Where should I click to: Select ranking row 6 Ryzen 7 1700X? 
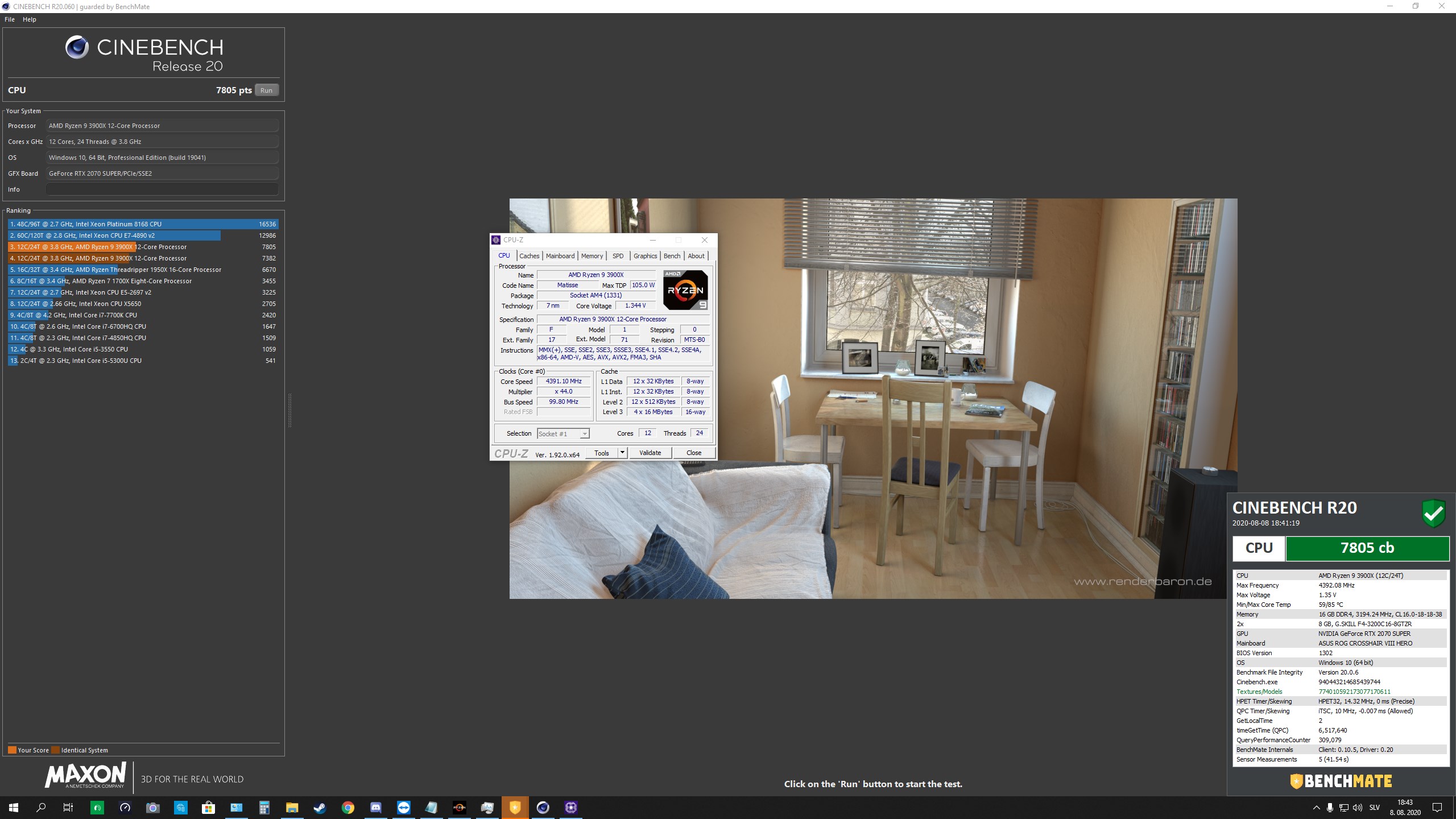pos(143,281)
